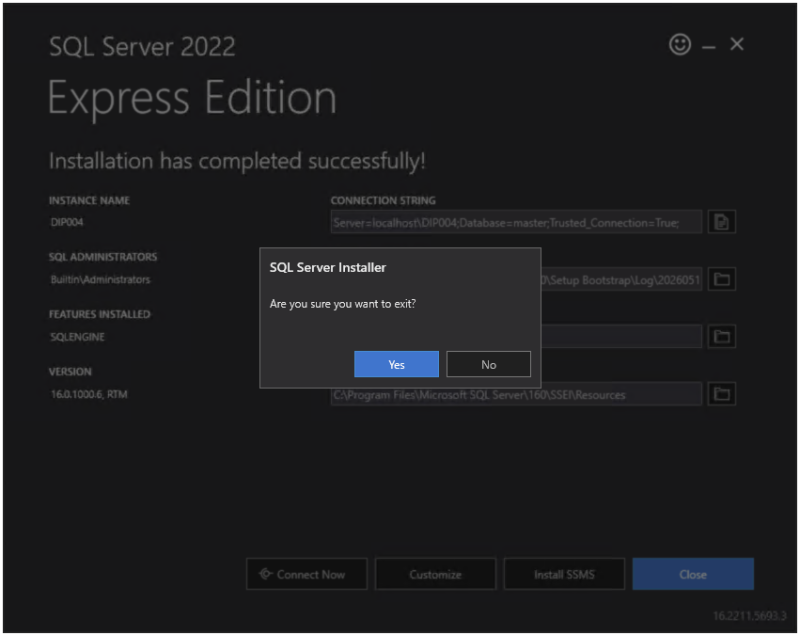Open the Setup Bootstrap log folder icon
The image size is (800, 635).
tap(721, 280)
